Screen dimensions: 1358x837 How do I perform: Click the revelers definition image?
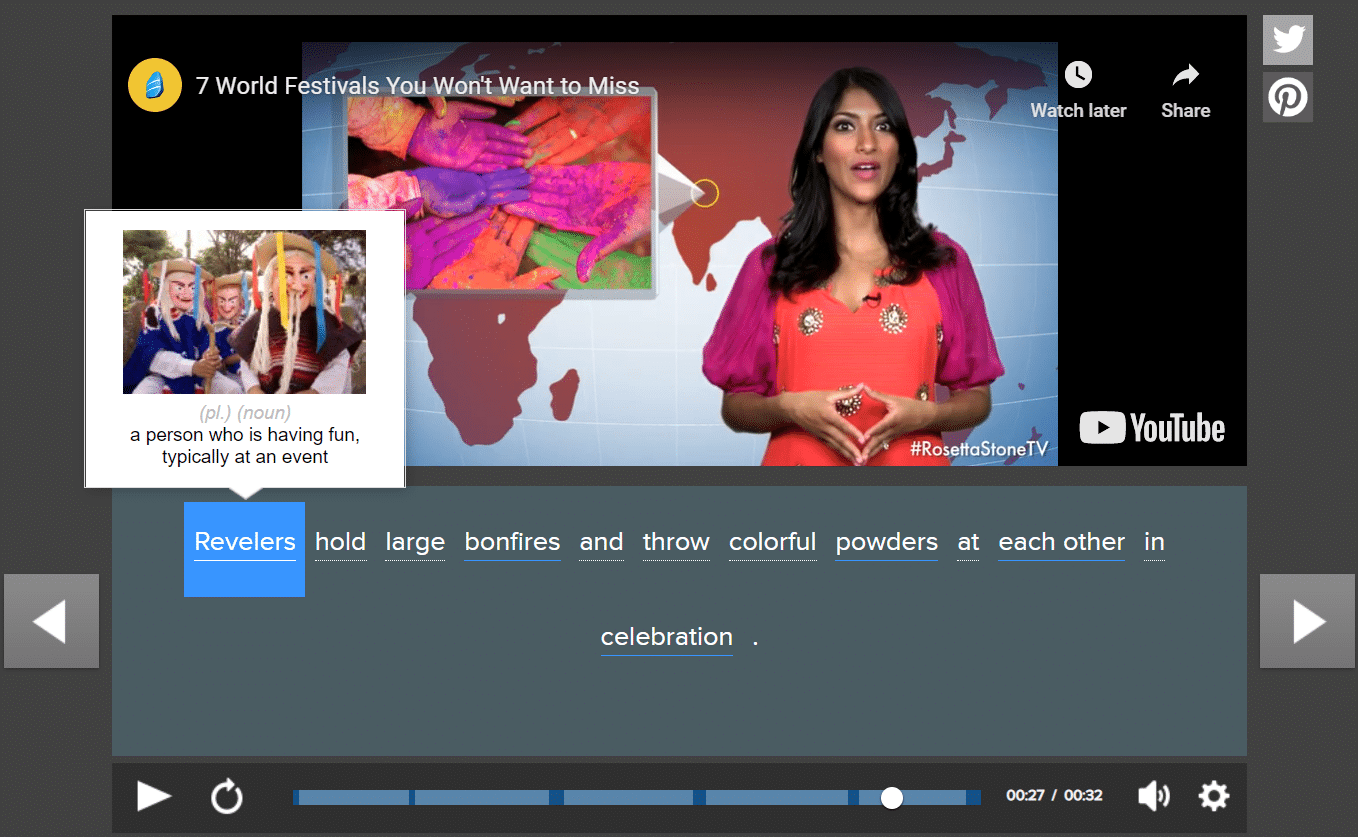click(x=244, y=312)
